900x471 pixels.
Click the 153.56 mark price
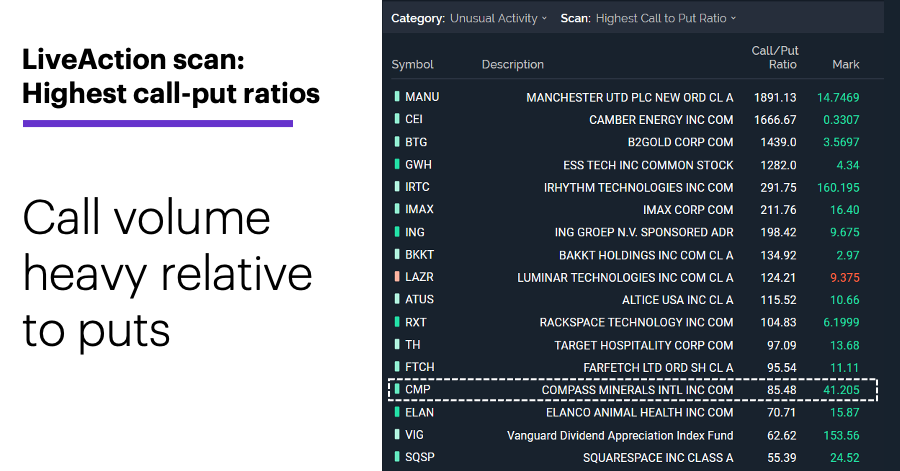click(x=841, y=435)
